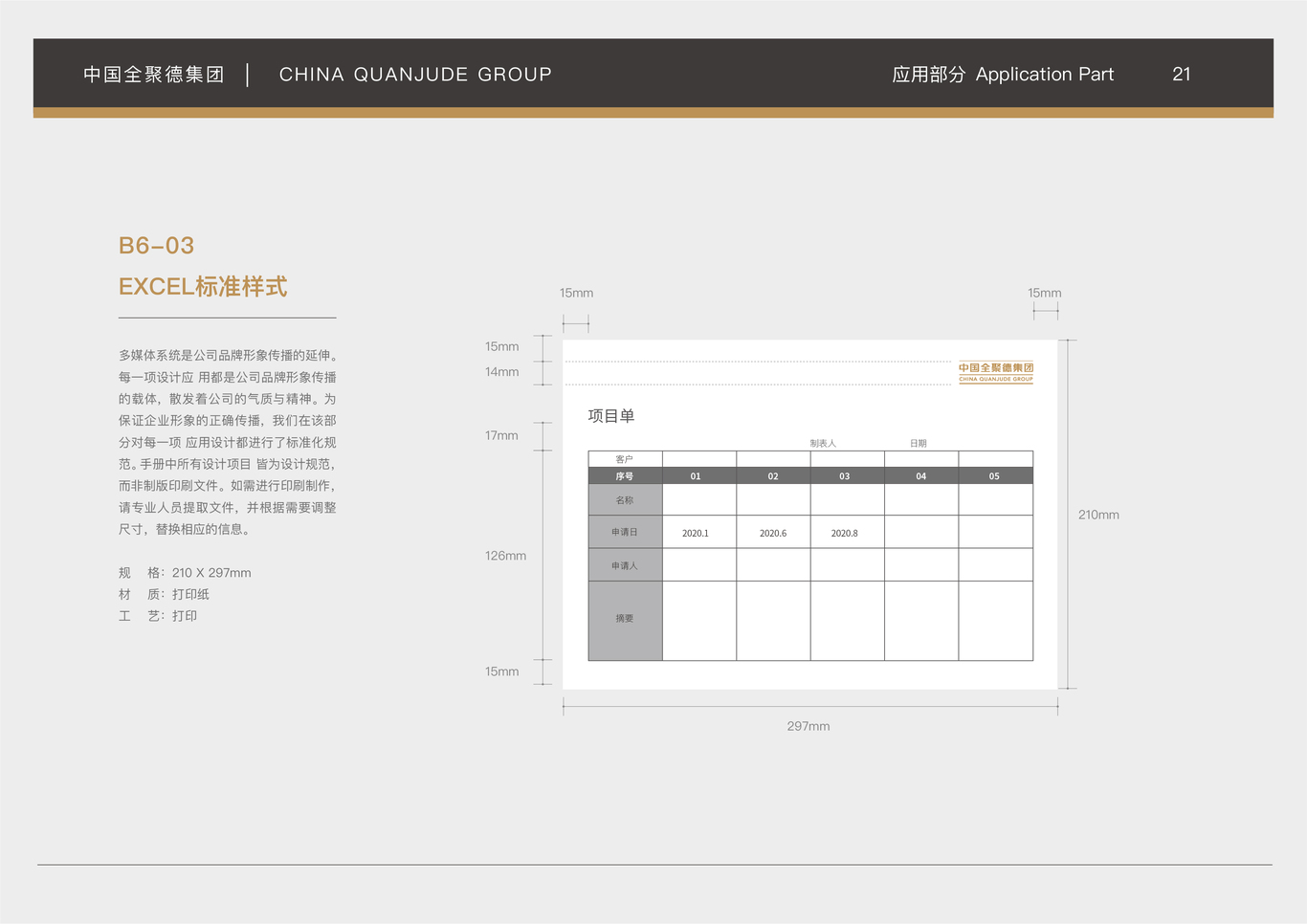Click column header 04

(x=921, y=476)
